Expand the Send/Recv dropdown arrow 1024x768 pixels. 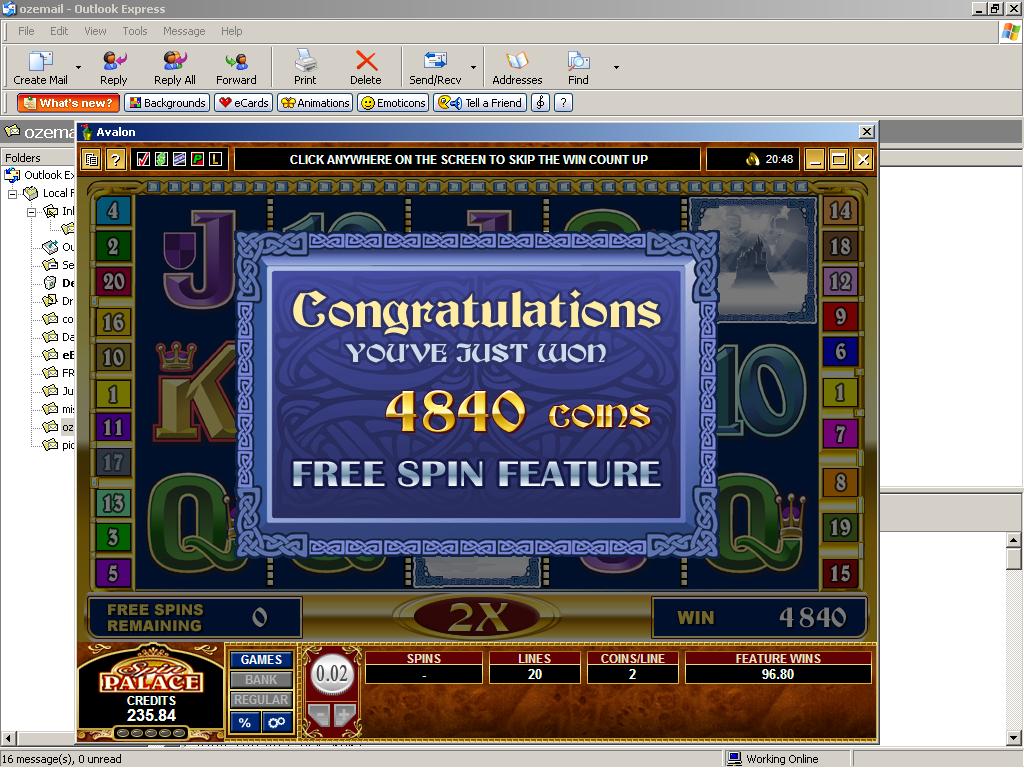(473, 68)
